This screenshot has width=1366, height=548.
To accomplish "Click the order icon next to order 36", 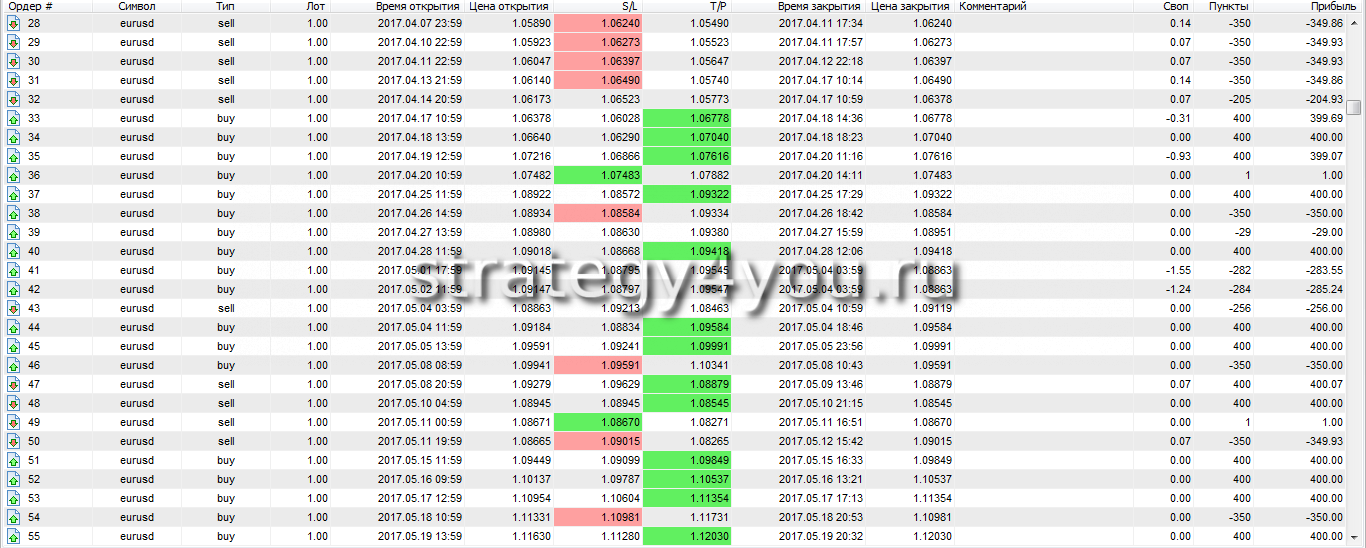I will 13,176.
